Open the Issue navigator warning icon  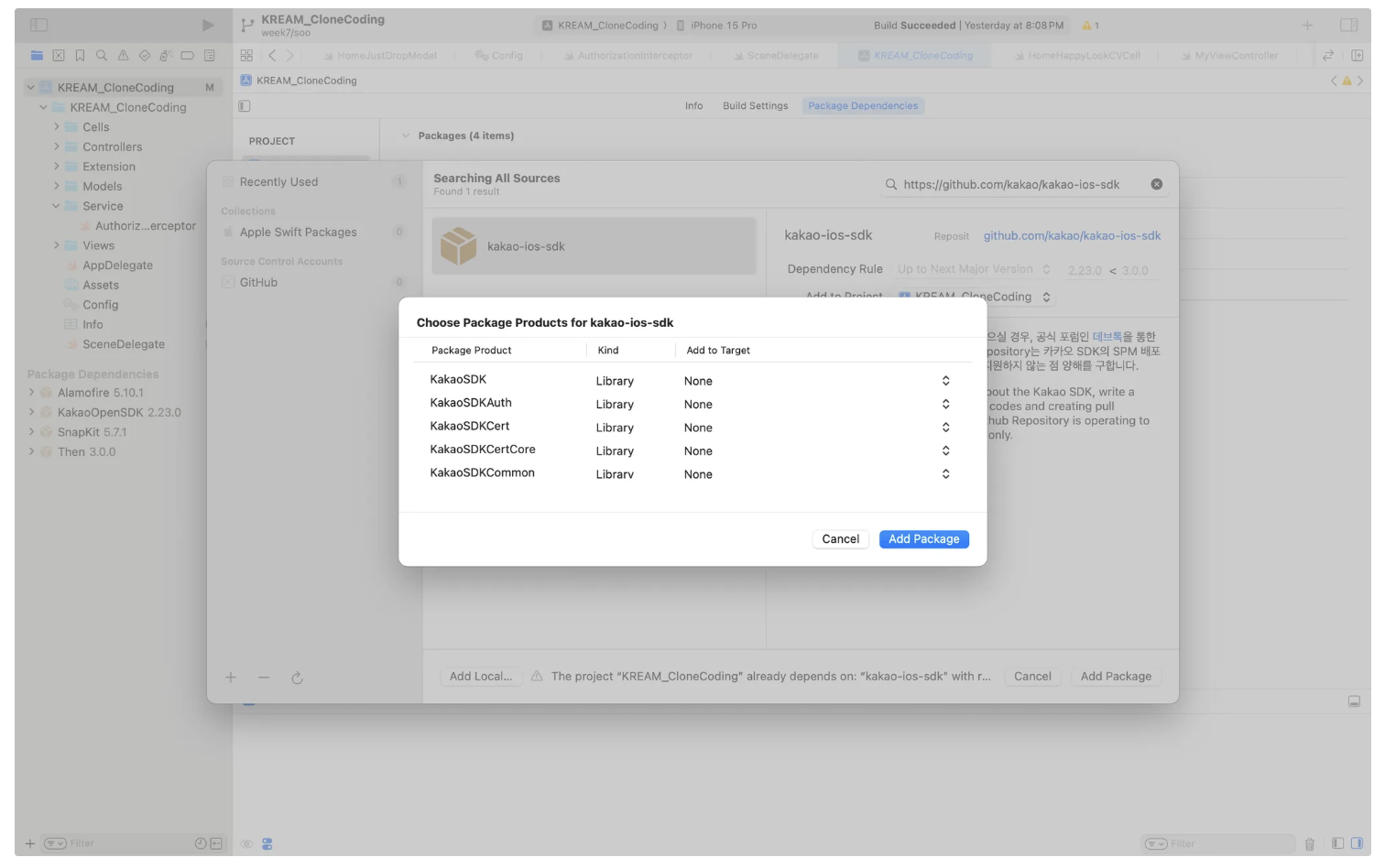(x=123, y=56)
